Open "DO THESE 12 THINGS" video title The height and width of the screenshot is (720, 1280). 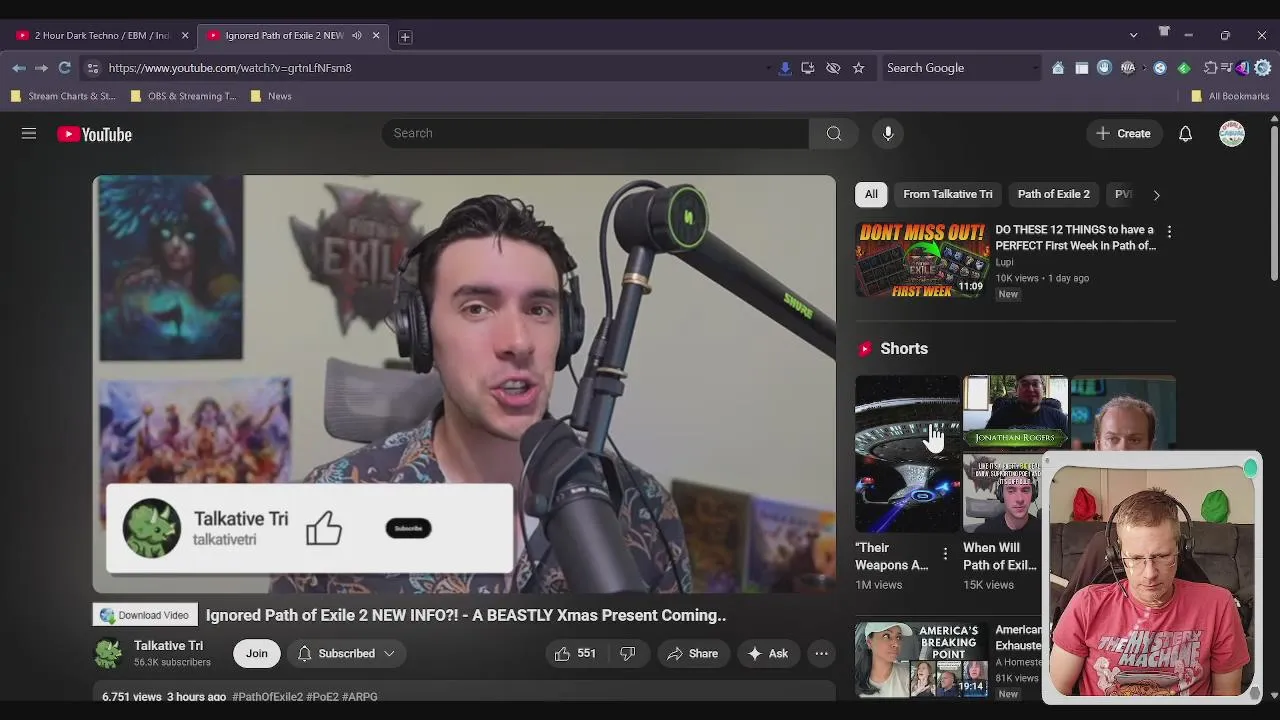click(1075, 238)
